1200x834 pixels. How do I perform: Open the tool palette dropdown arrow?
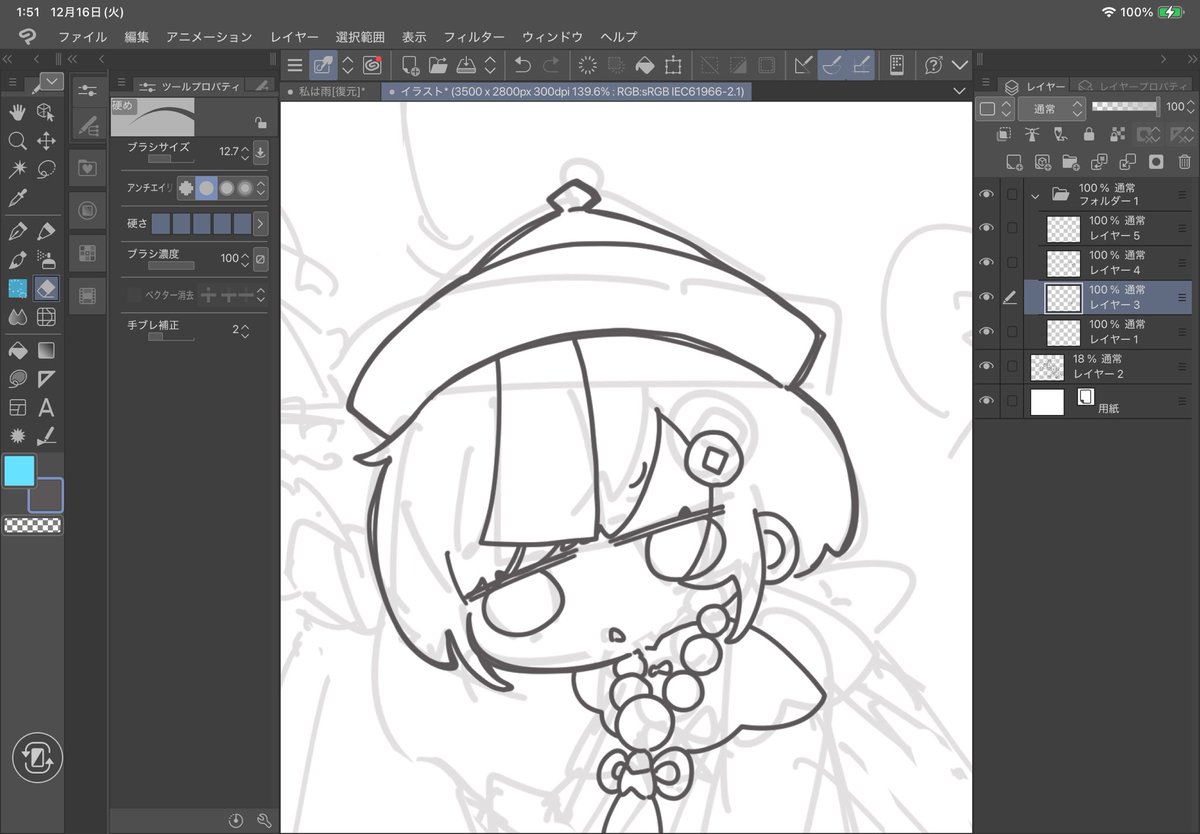(x=53, y=80)
